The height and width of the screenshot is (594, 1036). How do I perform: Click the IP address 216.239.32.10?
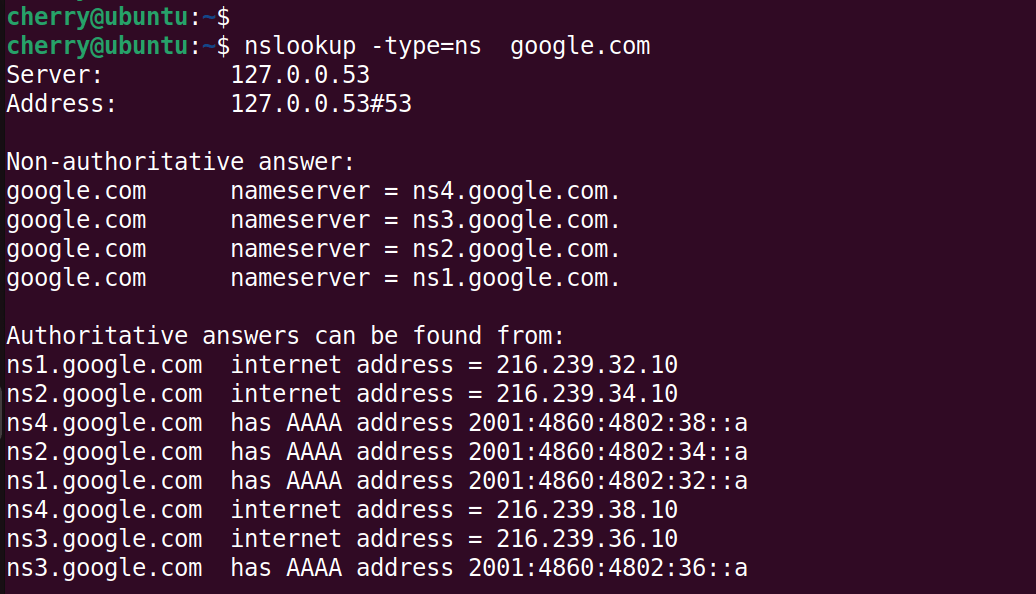tap(587, 365)
